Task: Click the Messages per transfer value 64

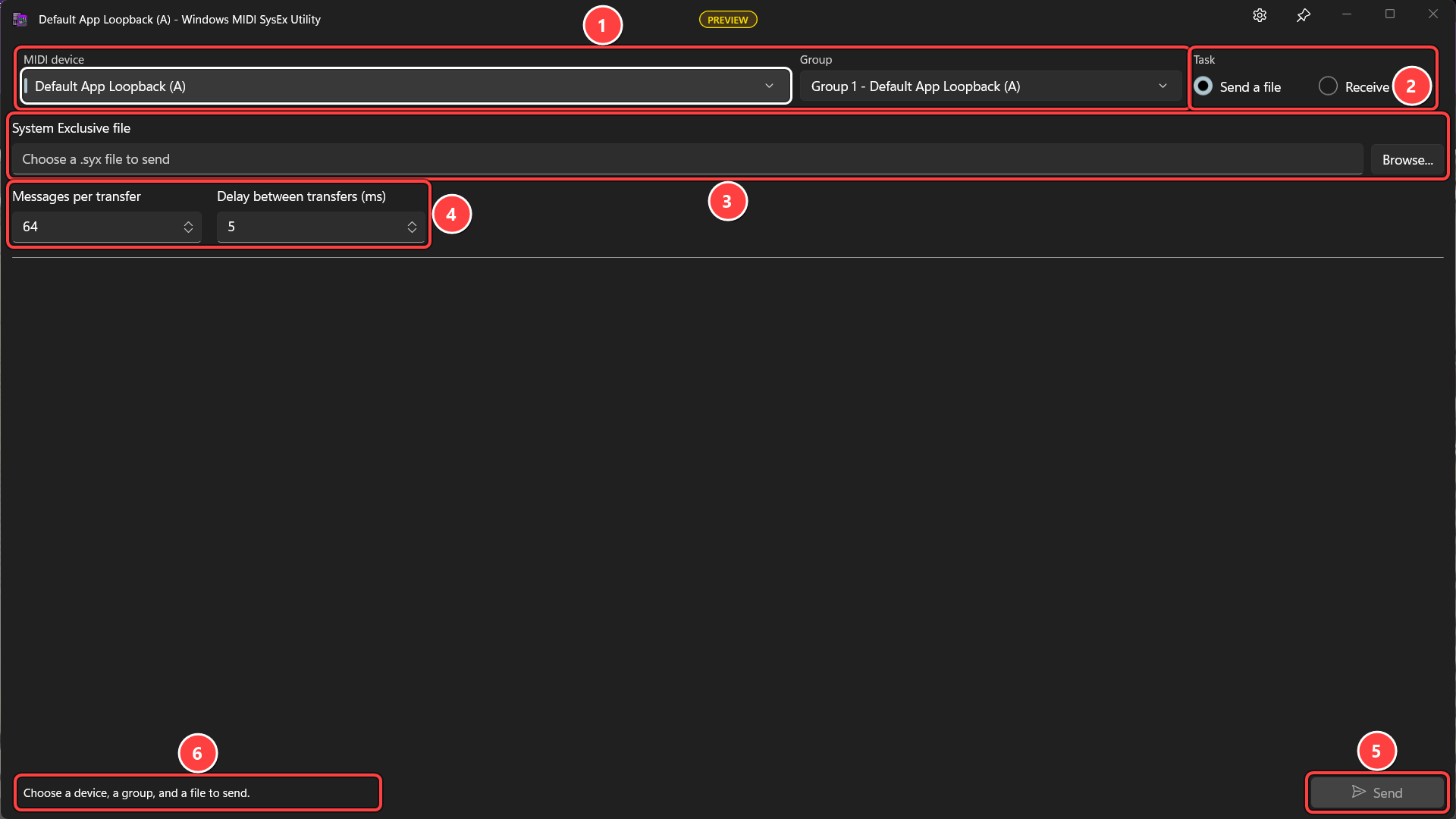Action: click(x=30, y=227)
